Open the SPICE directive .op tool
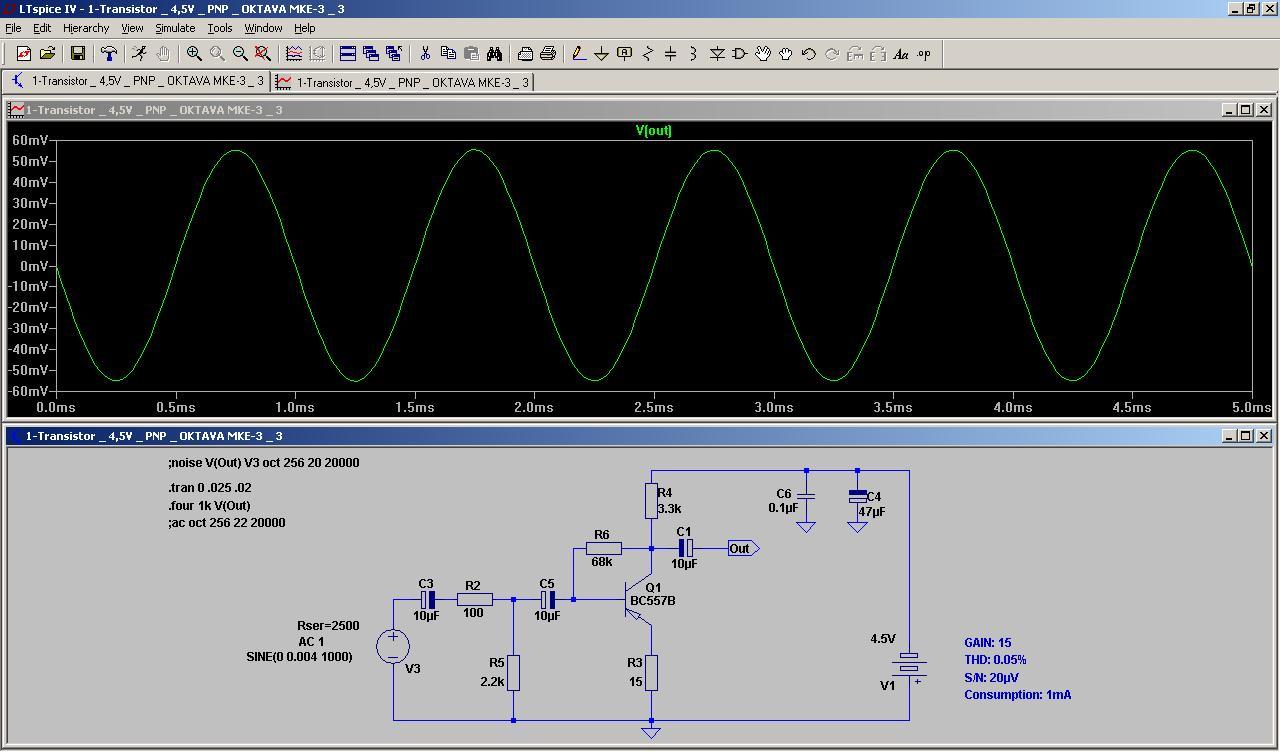This screenshot has width=1280, height=752. pos(924,54)
